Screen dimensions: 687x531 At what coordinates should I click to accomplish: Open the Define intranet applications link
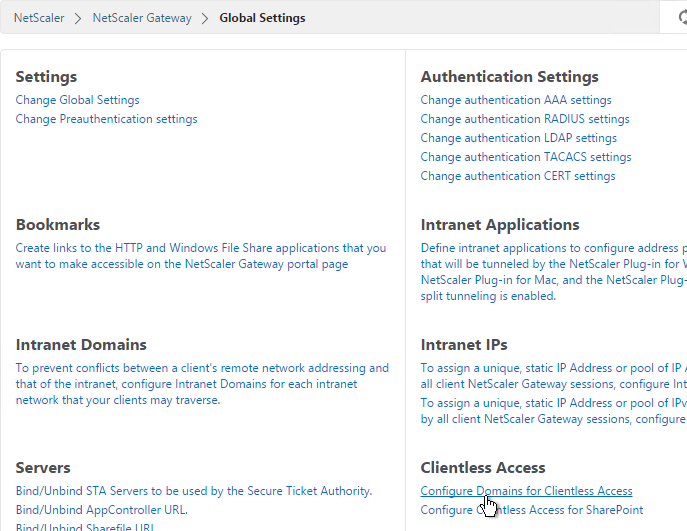(x=554, y=272)
